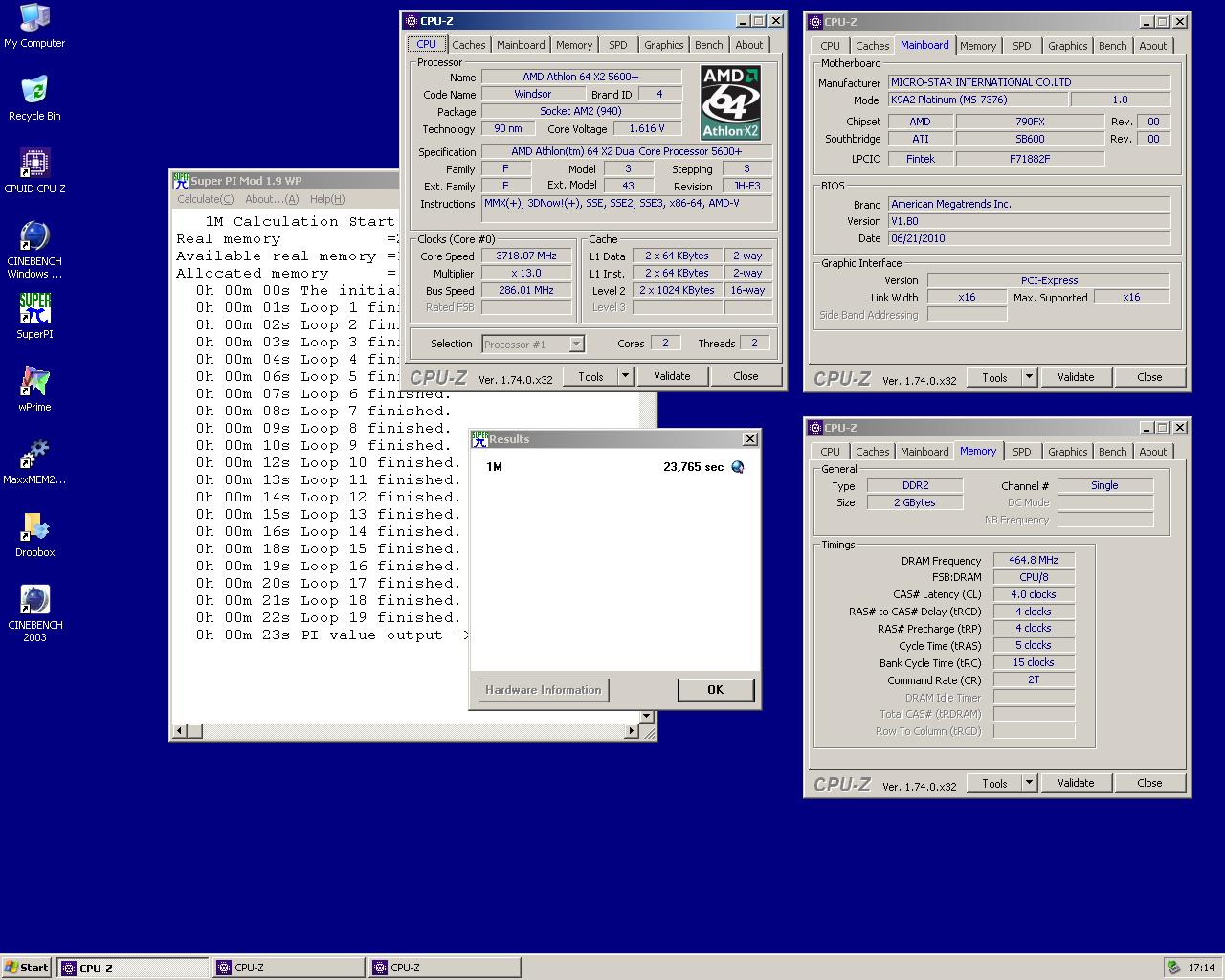Open About tab in CPU window
1225x980 pixels.
pos(749,45)
